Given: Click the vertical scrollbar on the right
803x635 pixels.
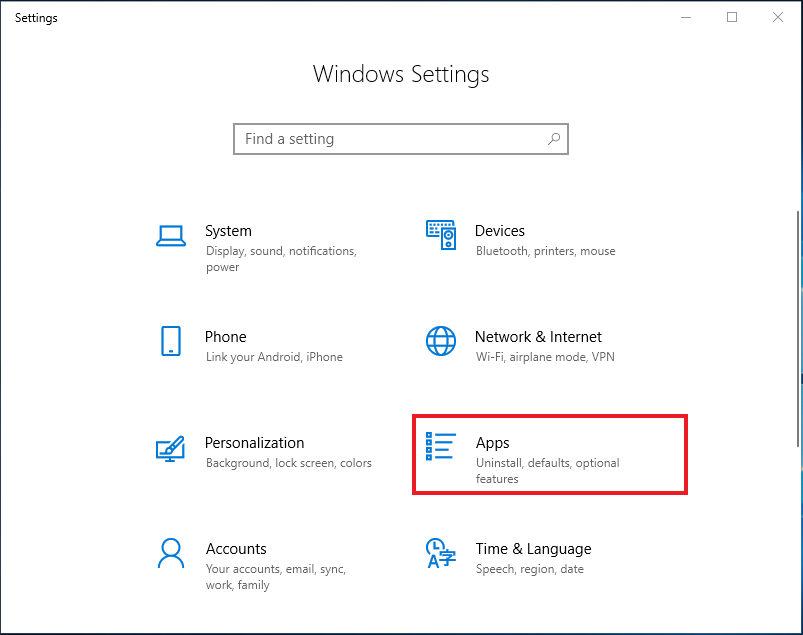Looking at the screenshot, I should point(798,328).
